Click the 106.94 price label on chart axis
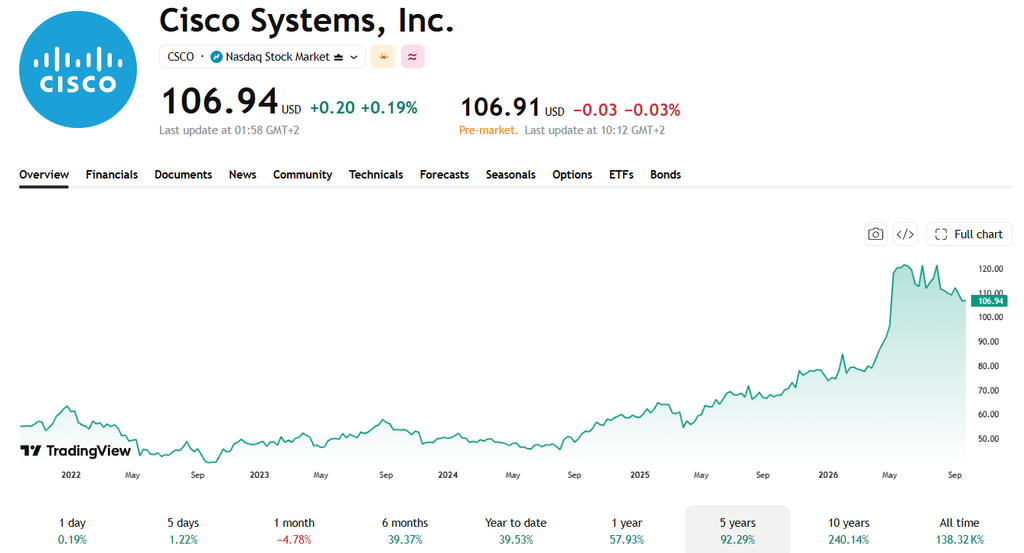This screenshot has width=1024, height=553. point(989,301)
